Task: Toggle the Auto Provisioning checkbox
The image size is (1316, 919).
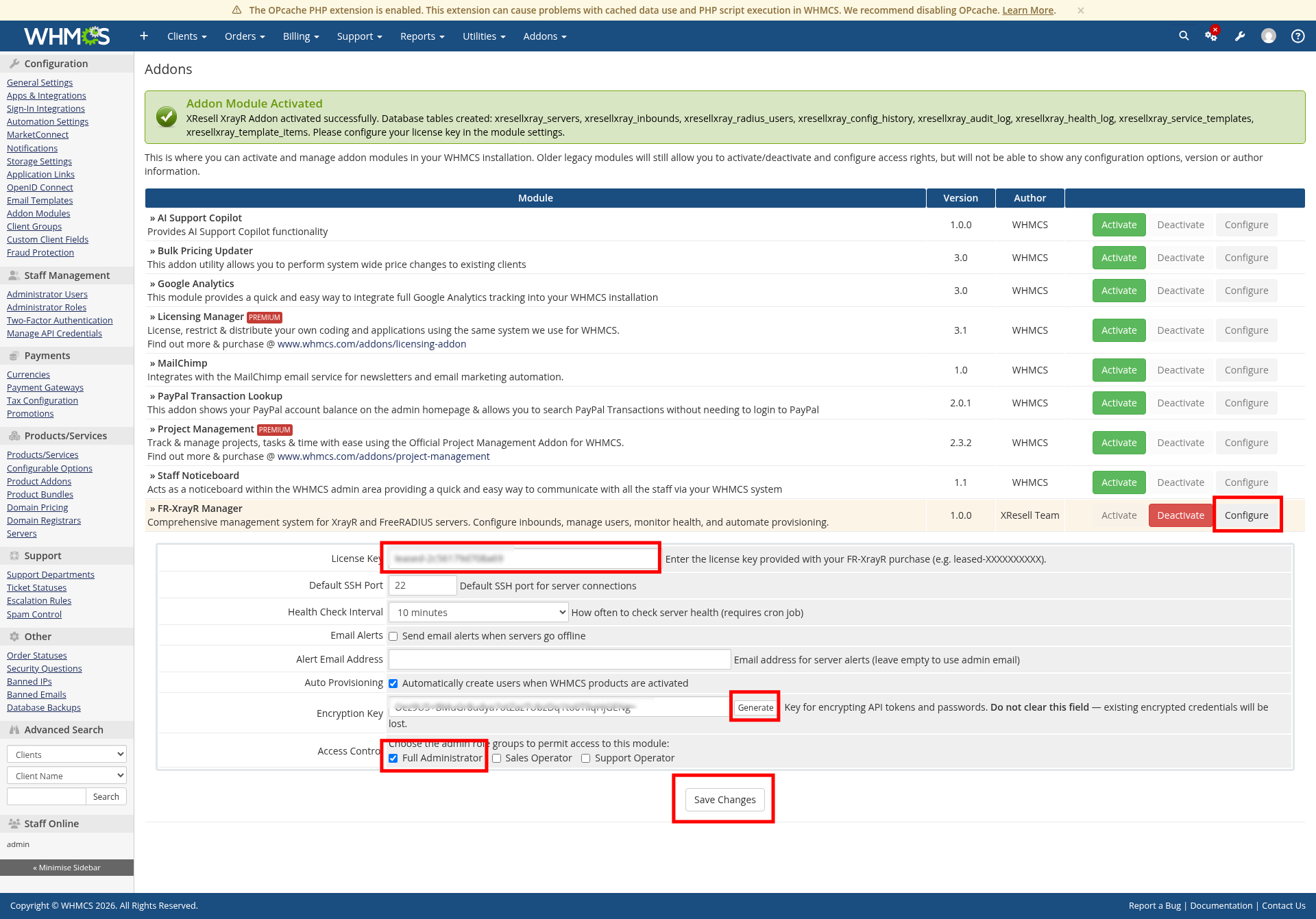Action: click(393, 683)
